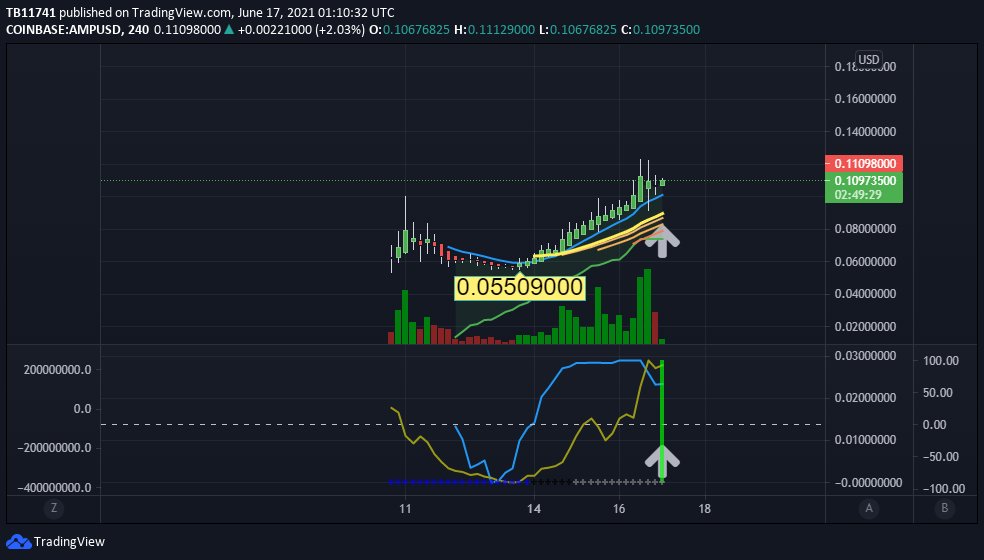984x560 pixels.
Task: Click the 0.14000000 price axis label
Action: tap(865, 131)
